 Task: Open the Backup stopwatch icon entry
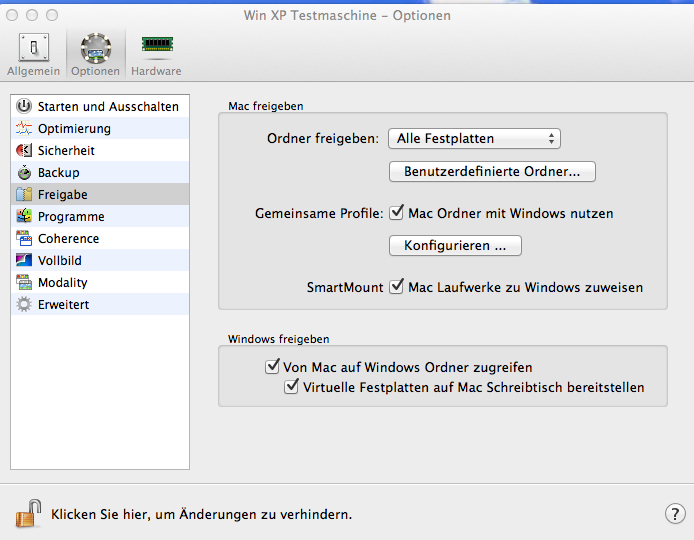click(24, 172)
